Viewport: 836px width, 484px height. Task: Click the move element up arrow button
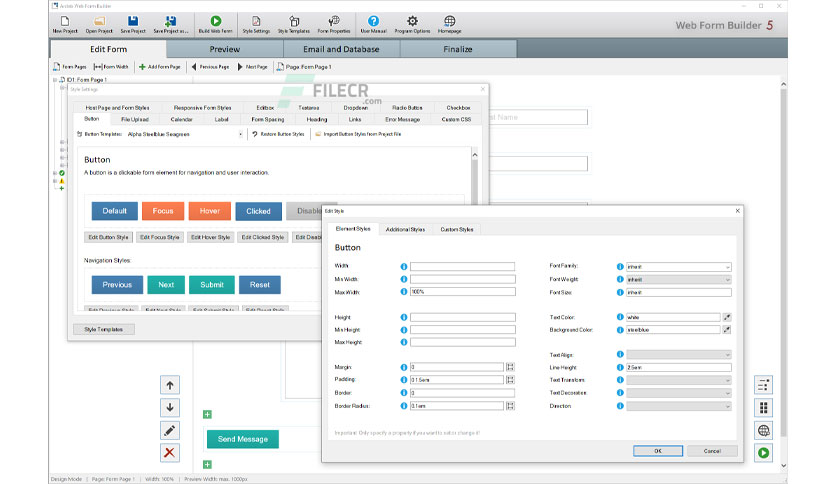170,385
